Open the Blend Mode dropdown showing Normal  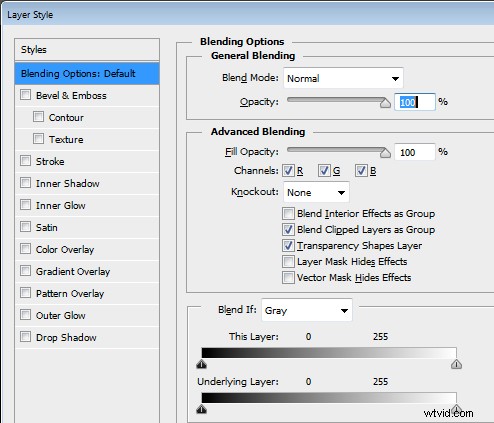[x=343, y=78]
